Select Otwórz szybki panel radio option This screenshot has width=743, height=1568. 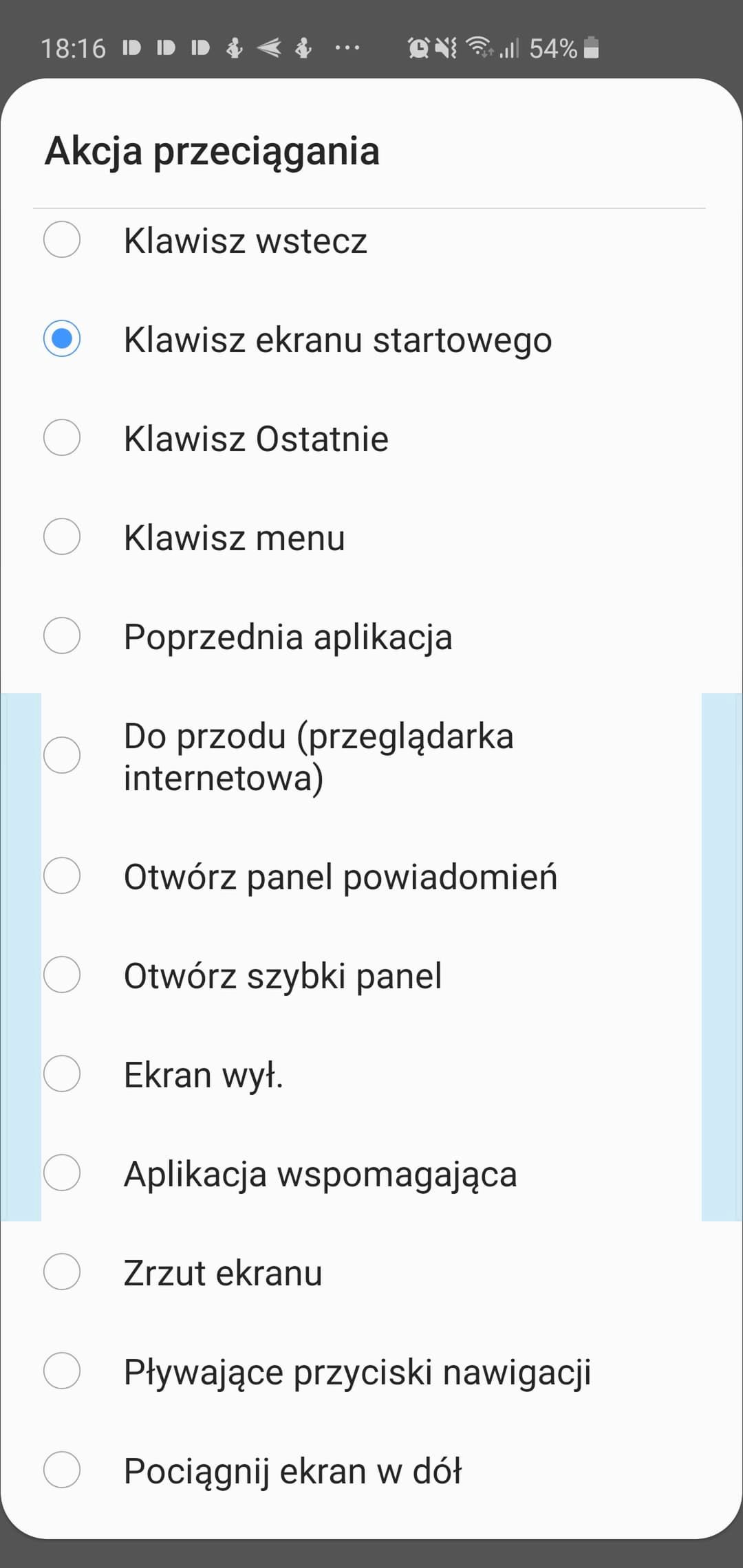[62, 975]
